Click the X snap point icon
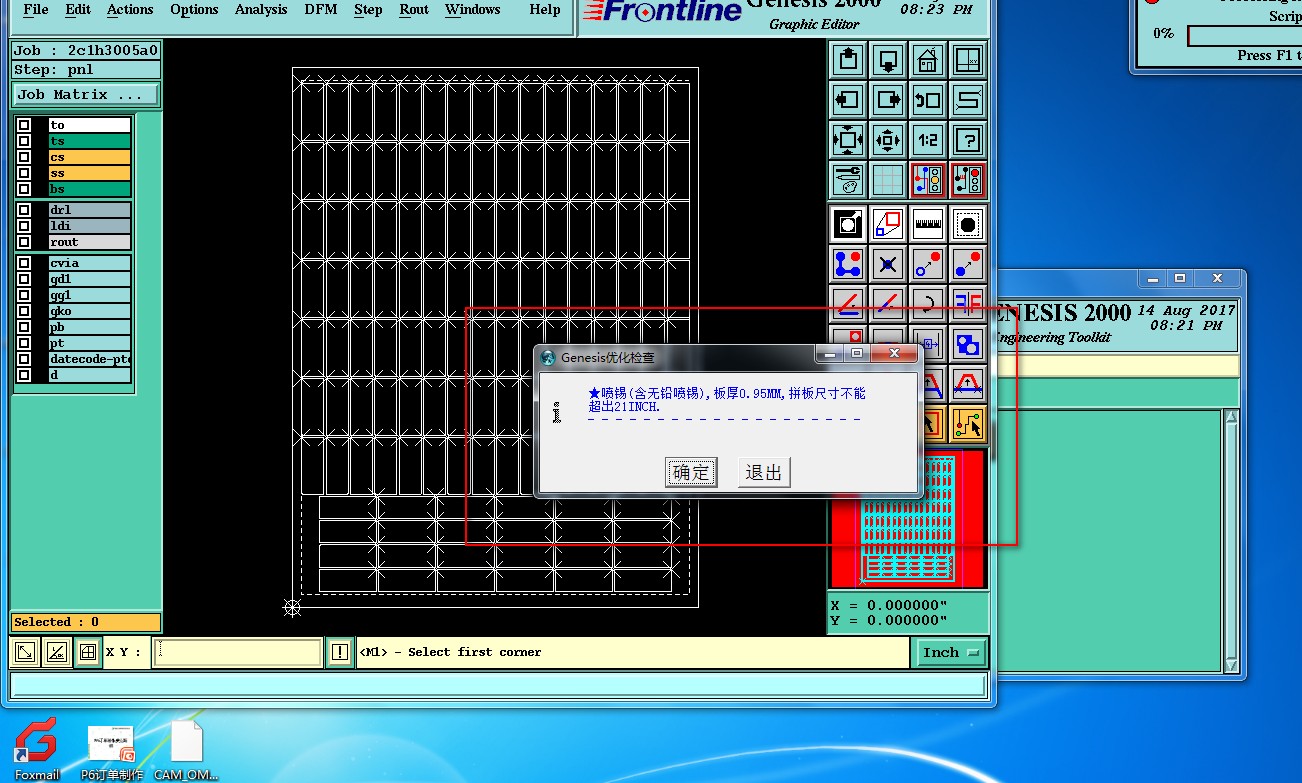1302x783 pixels. tap(888, 264)
